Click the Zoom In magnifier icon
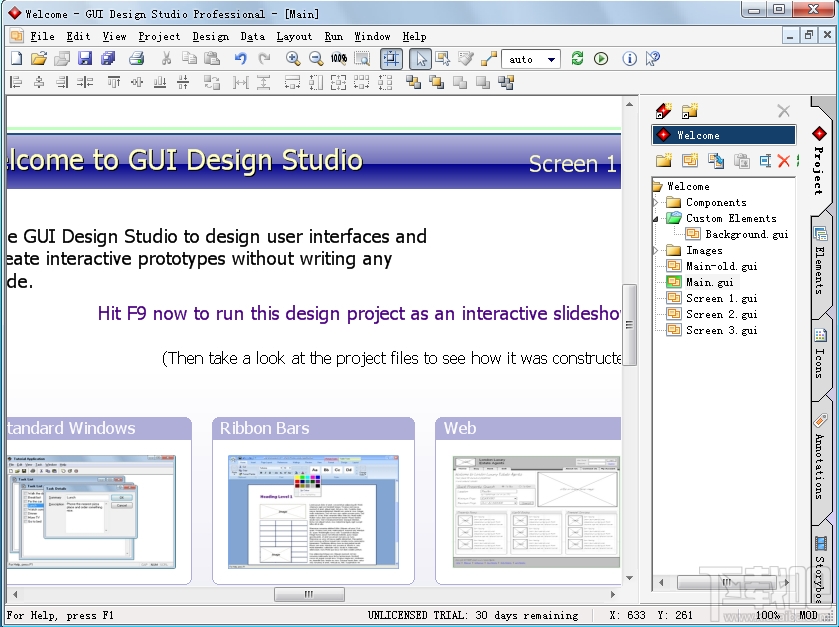Image resolution: width=839 pixels, height=627 pixels. [x=293, y=59]
